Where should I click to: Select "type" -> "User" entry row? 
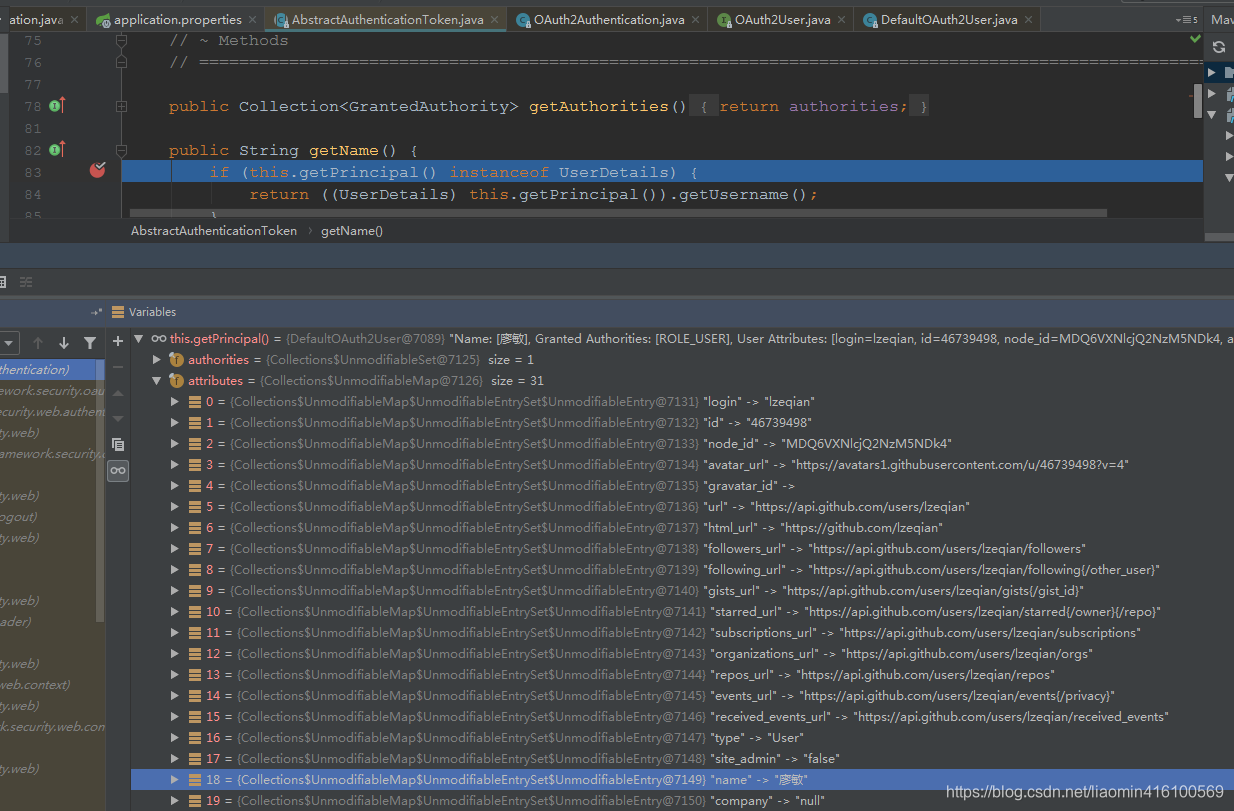(682, 737)
